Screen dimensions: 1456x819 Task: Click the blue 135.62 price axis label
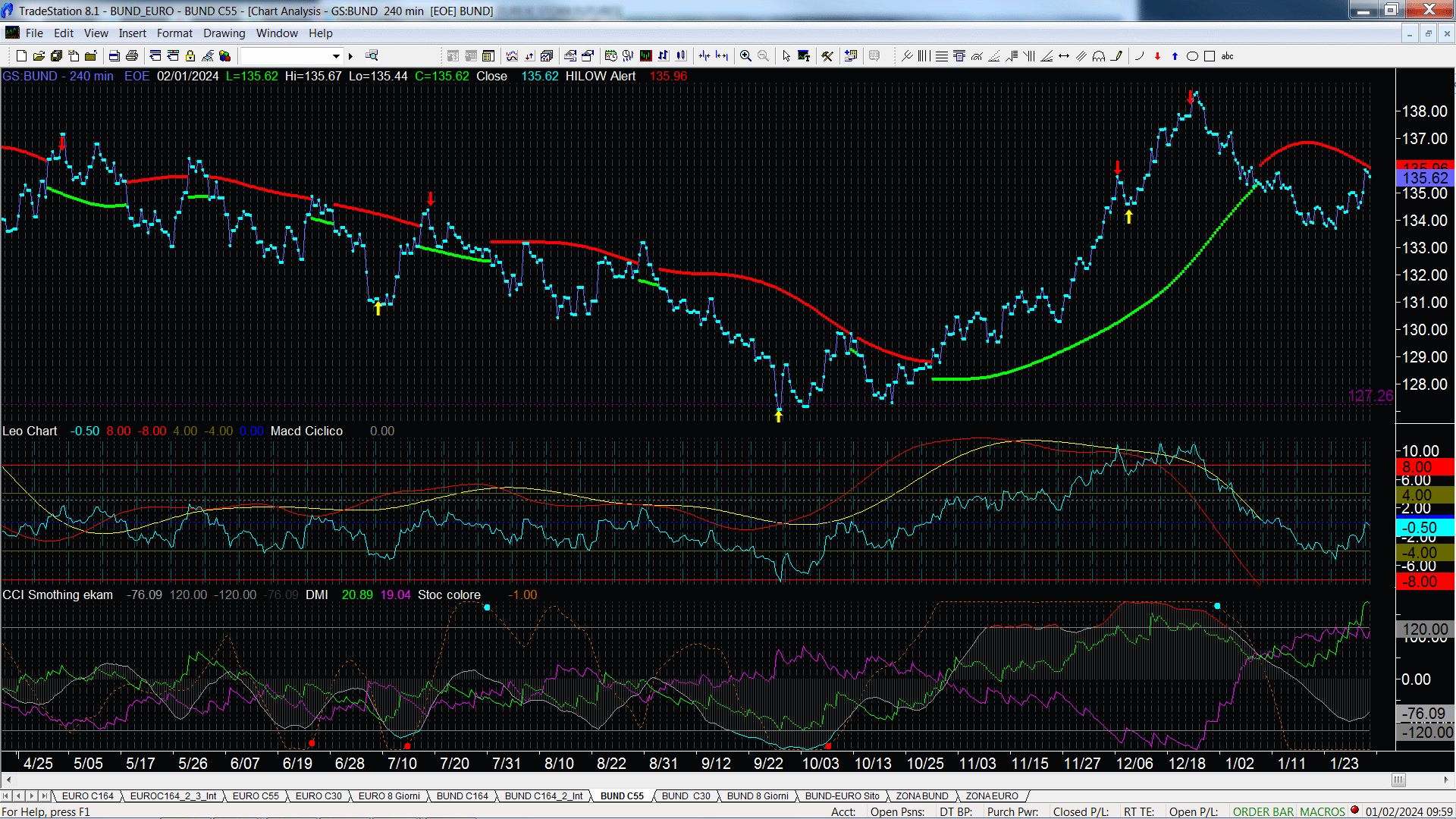pos(1425,178)
